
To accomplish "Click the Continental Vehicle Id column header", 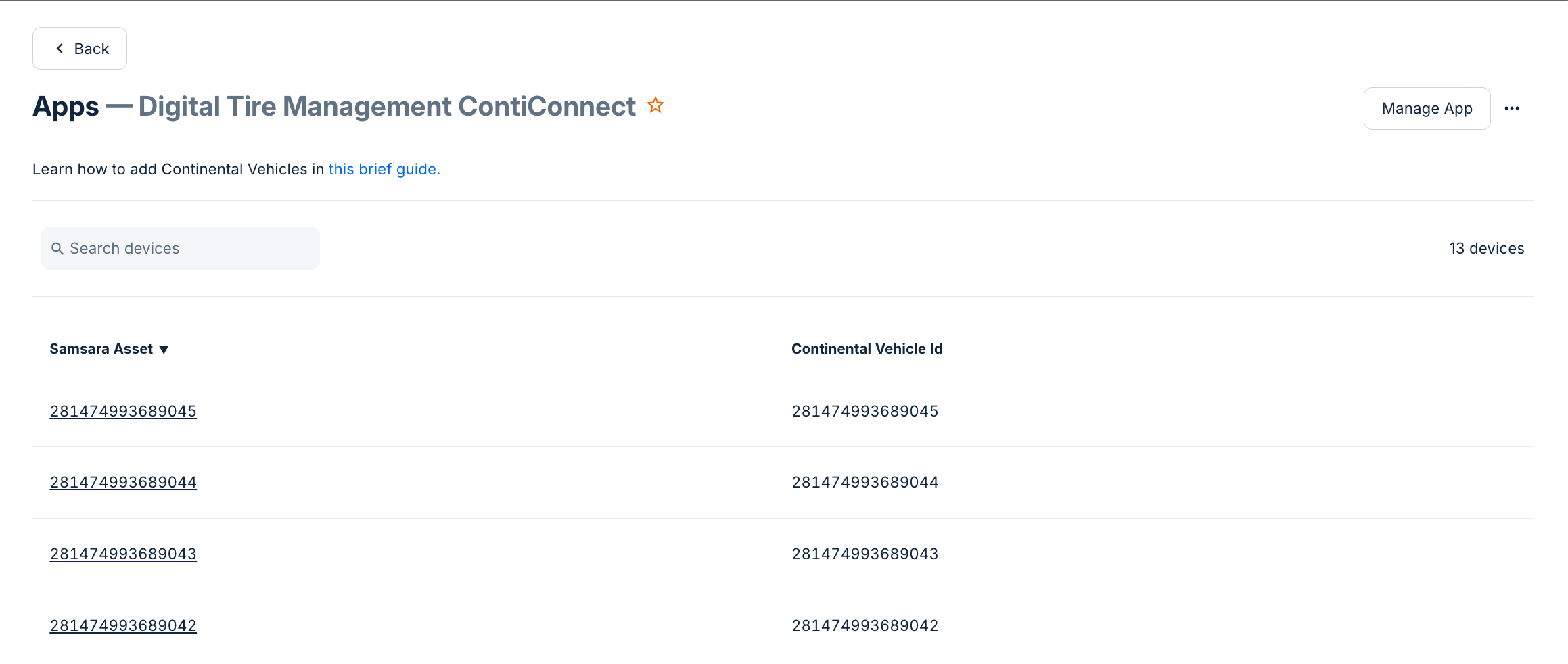I will (867, 349).
